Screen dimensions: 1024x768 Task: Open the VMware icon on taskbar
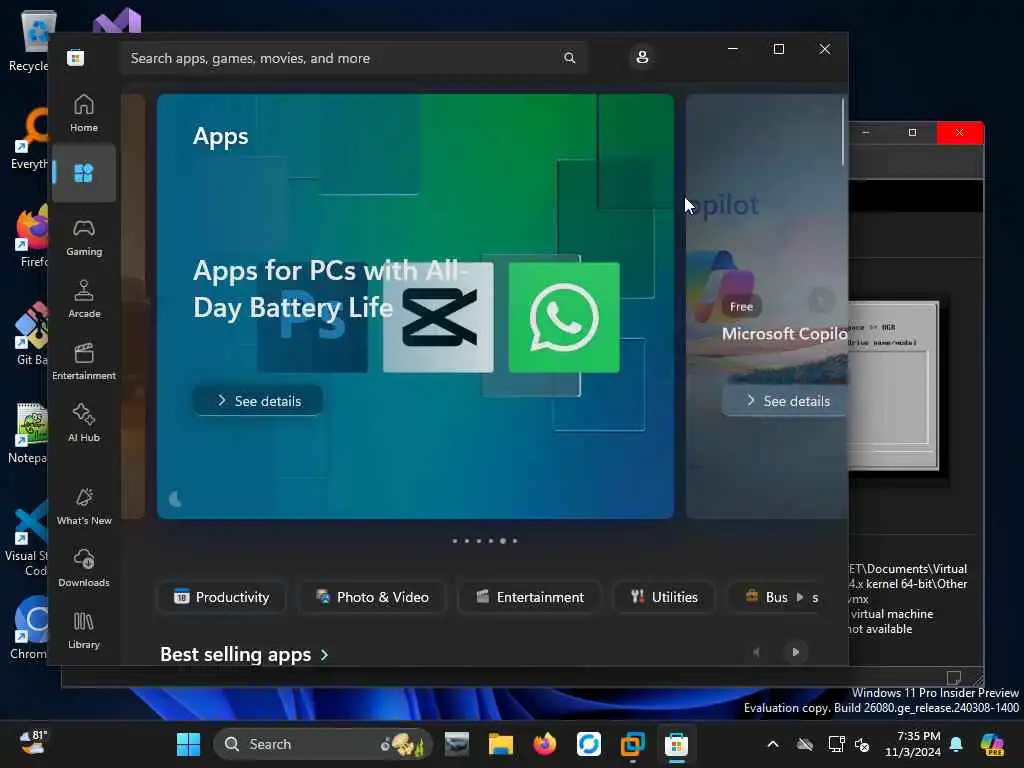coord(632,744)
